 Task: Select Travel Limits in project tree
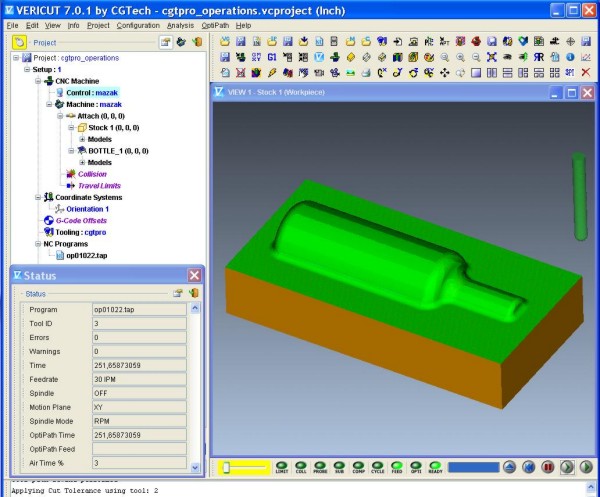[99, 186]
